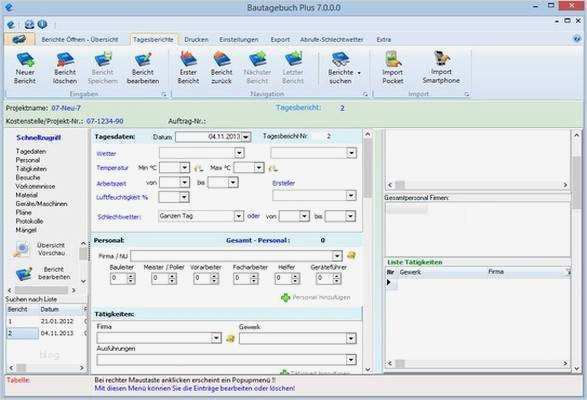Select Mängel in Schnellzugriff
The width and height of the screenshot is (587, 400).
pyautogui.click(x=26, y=230)
